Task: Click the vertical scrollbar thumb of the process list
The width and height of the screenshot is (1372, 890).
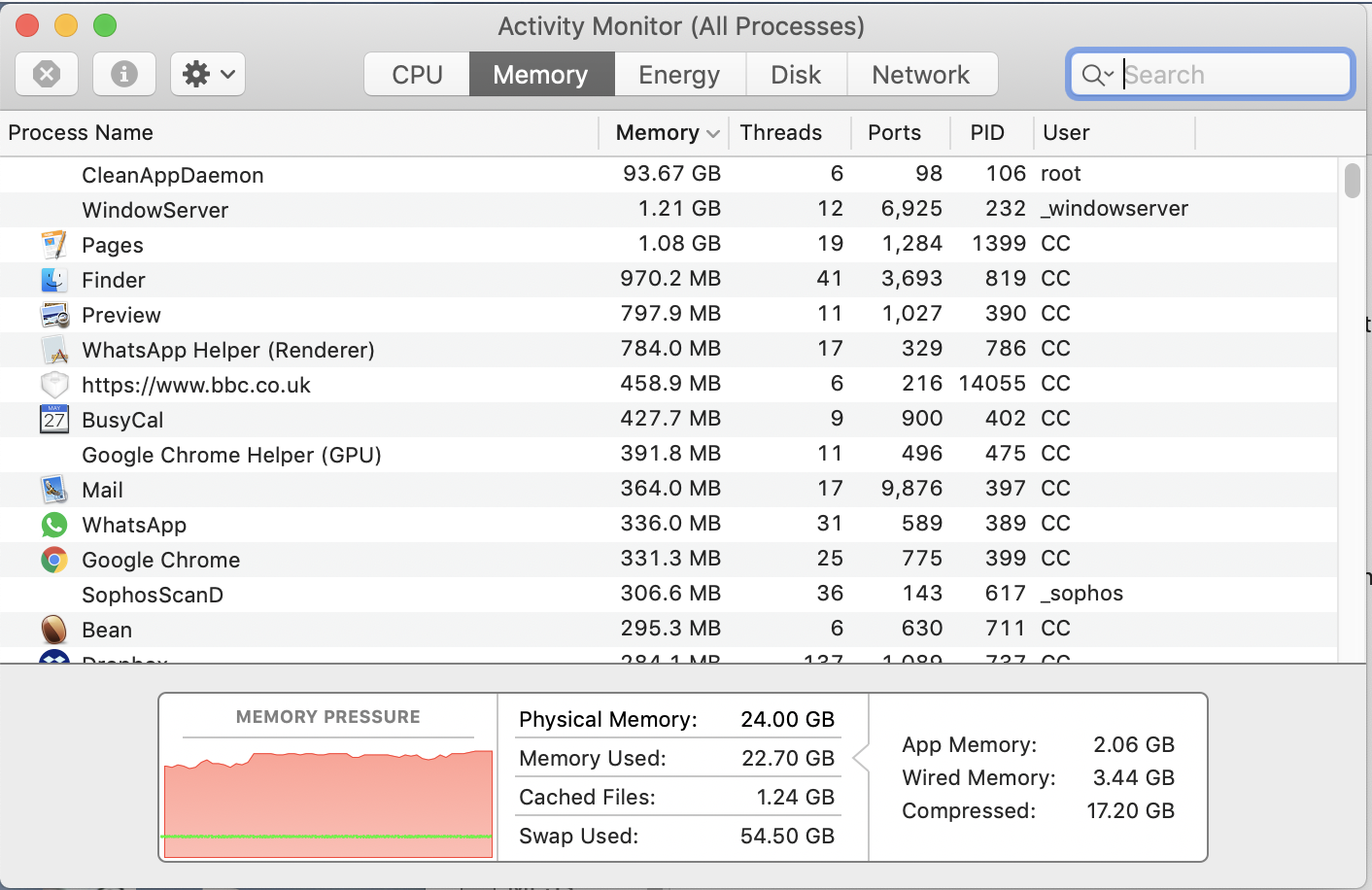Action: (x=1353, y=181)
